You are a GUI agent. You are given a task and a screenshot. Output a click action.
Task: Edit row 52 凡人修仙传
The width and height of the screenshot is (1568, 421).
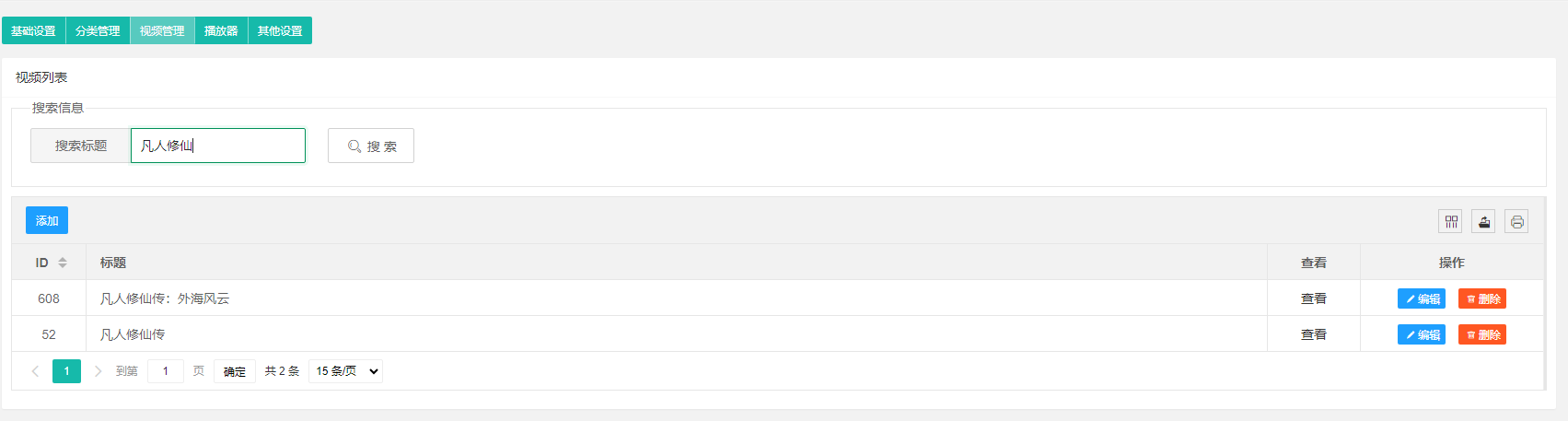1422,334
